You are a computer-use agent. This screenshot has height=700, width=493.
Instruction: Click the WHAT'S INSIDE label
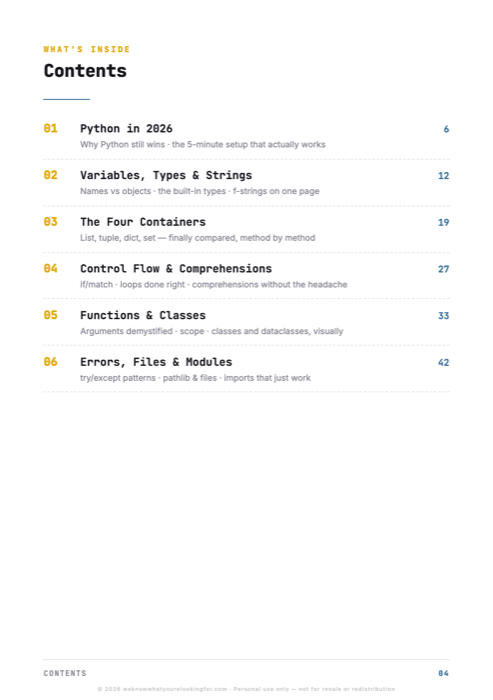click(87, 49)
